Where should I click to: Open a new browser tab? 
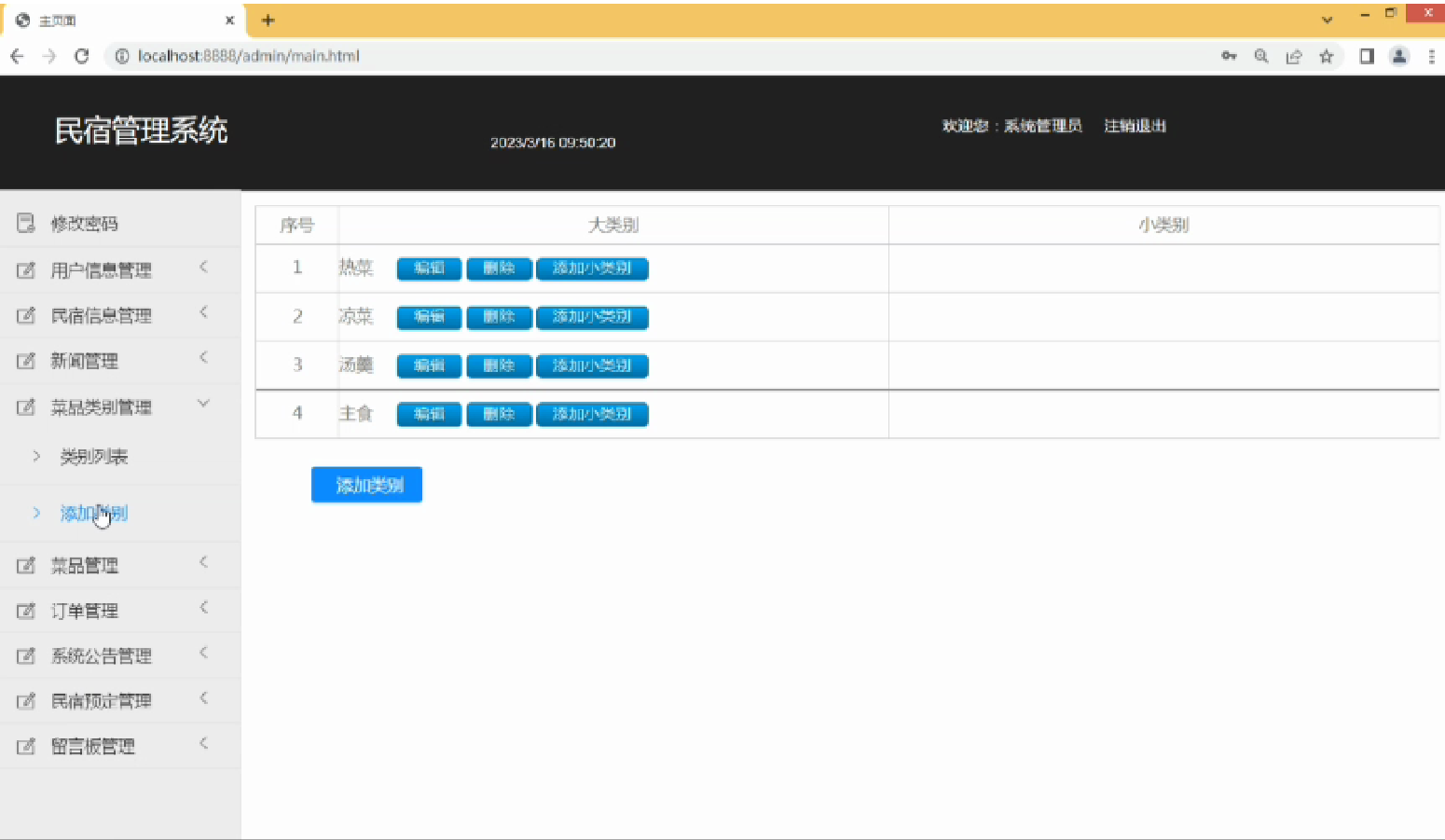[268, 20]
